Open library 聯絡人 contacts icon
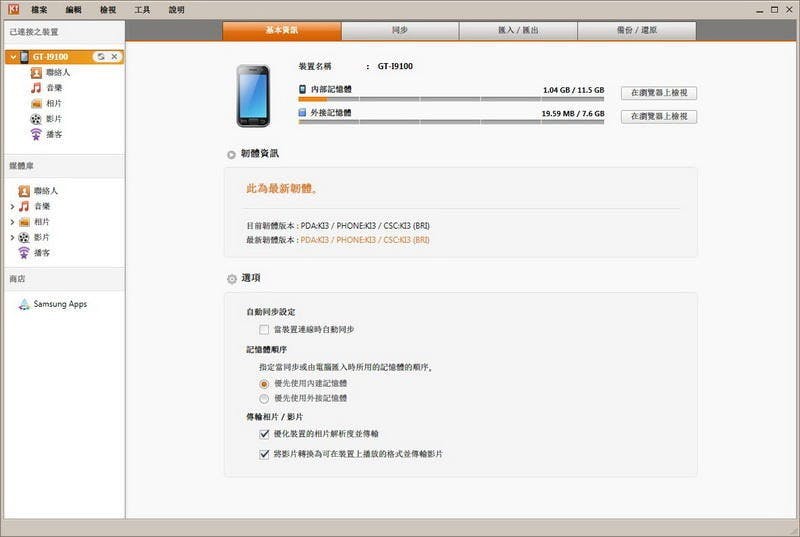800x537 pixels. point(24,191)
